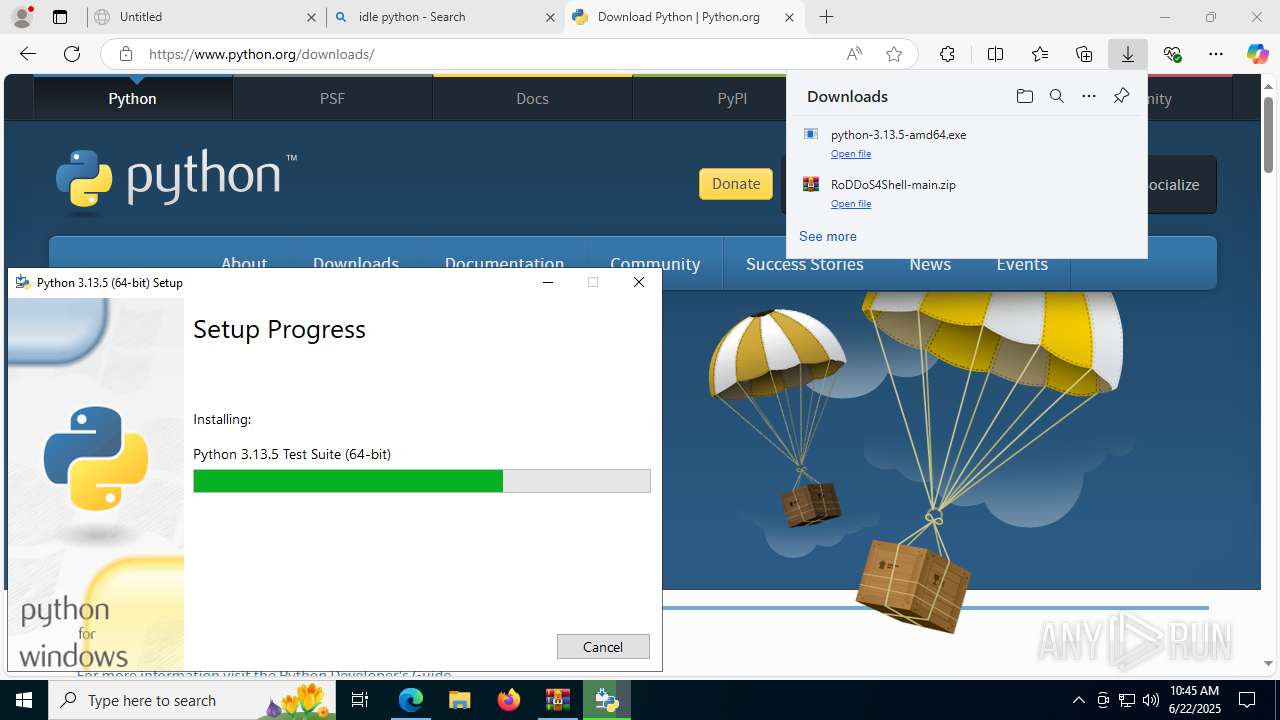Image resolution: width=1280 pixels, height=720 pixels.
Task: Open the PSF top navigation tab
Action: [332, 98]
